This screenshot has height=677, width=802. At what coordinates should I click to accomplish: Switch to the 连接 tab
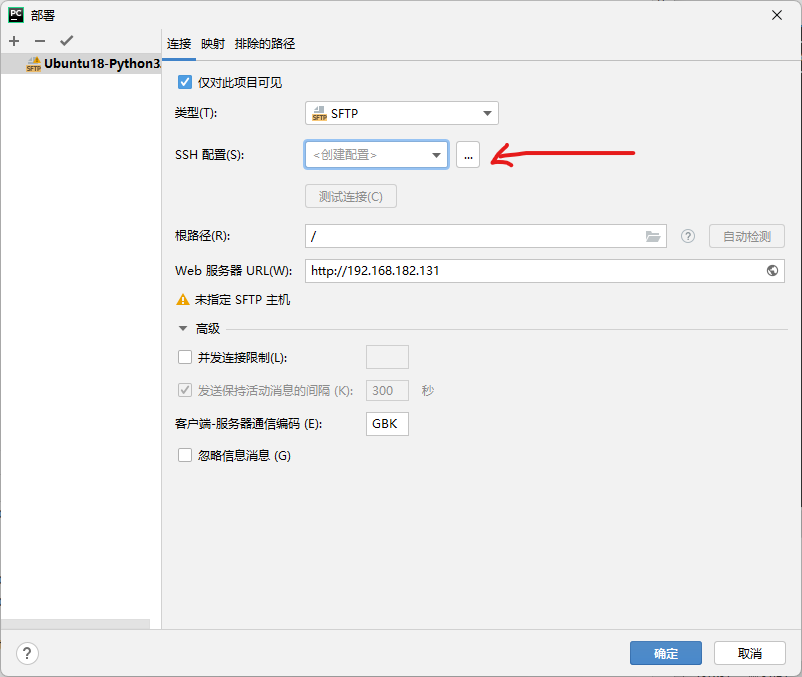click(x=179, y=44)
